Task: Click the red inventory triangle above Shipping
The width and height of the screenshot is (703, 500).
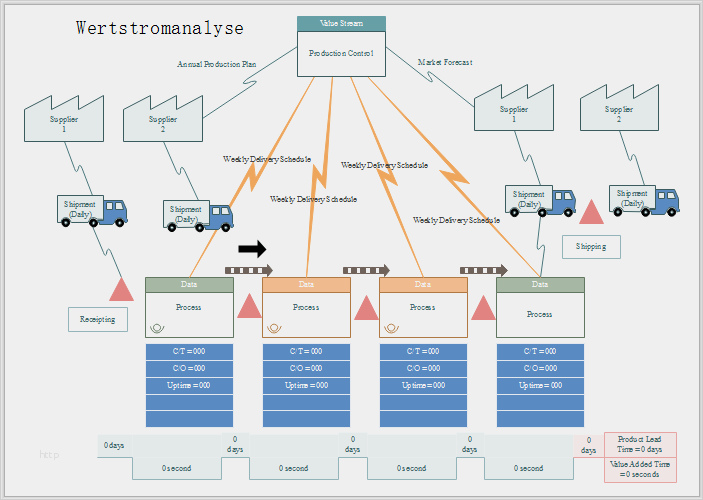Action: point(591,212)
